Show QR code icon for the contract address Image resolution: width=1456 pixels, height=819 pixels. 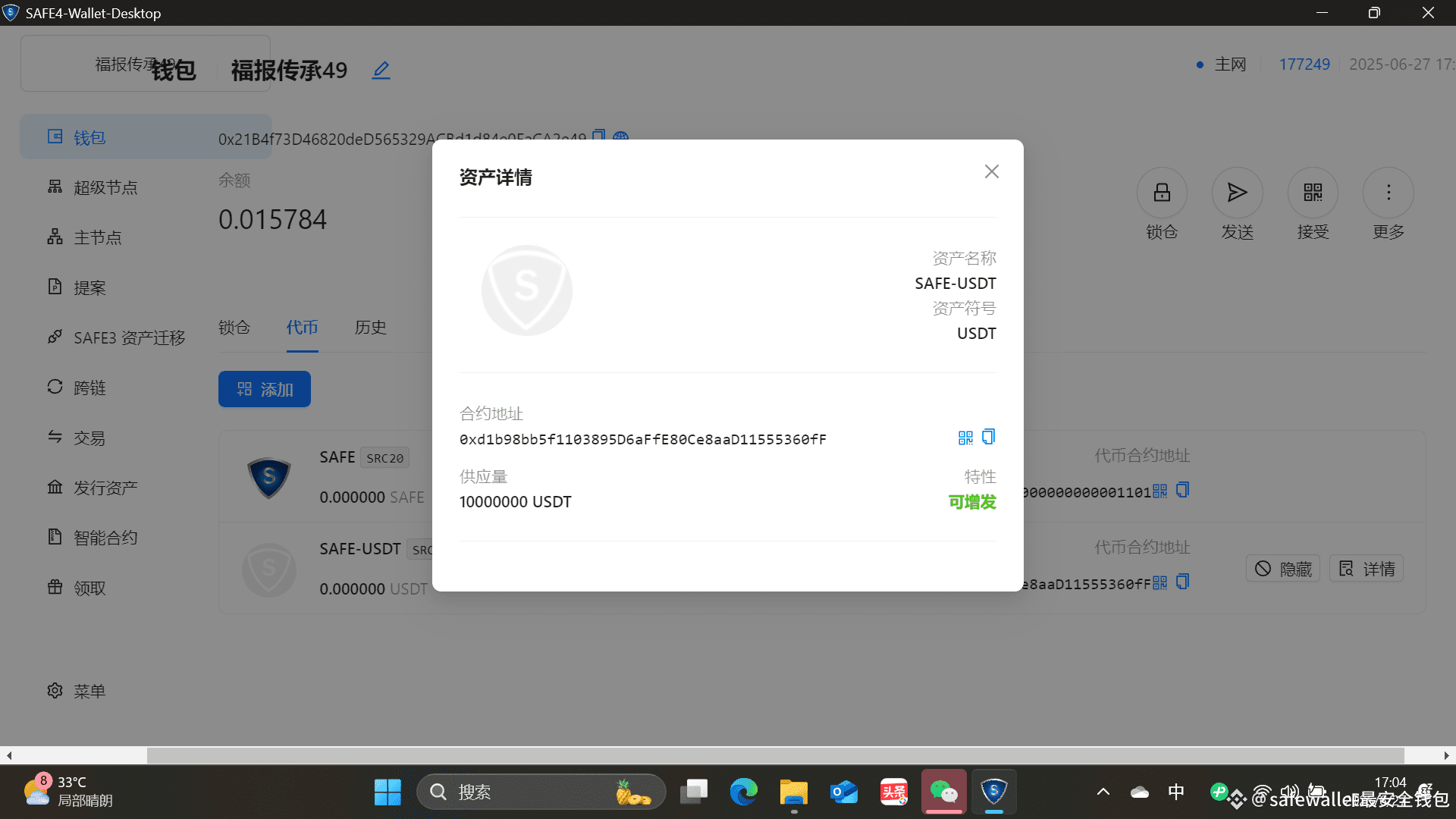[x=965, y=436]
